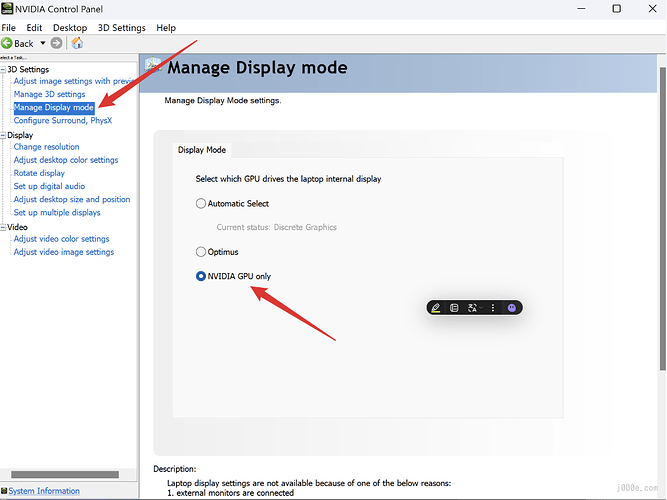Open Adjust video image settings
The height and width of the screenshot is (500, 667).
point(64,252)
